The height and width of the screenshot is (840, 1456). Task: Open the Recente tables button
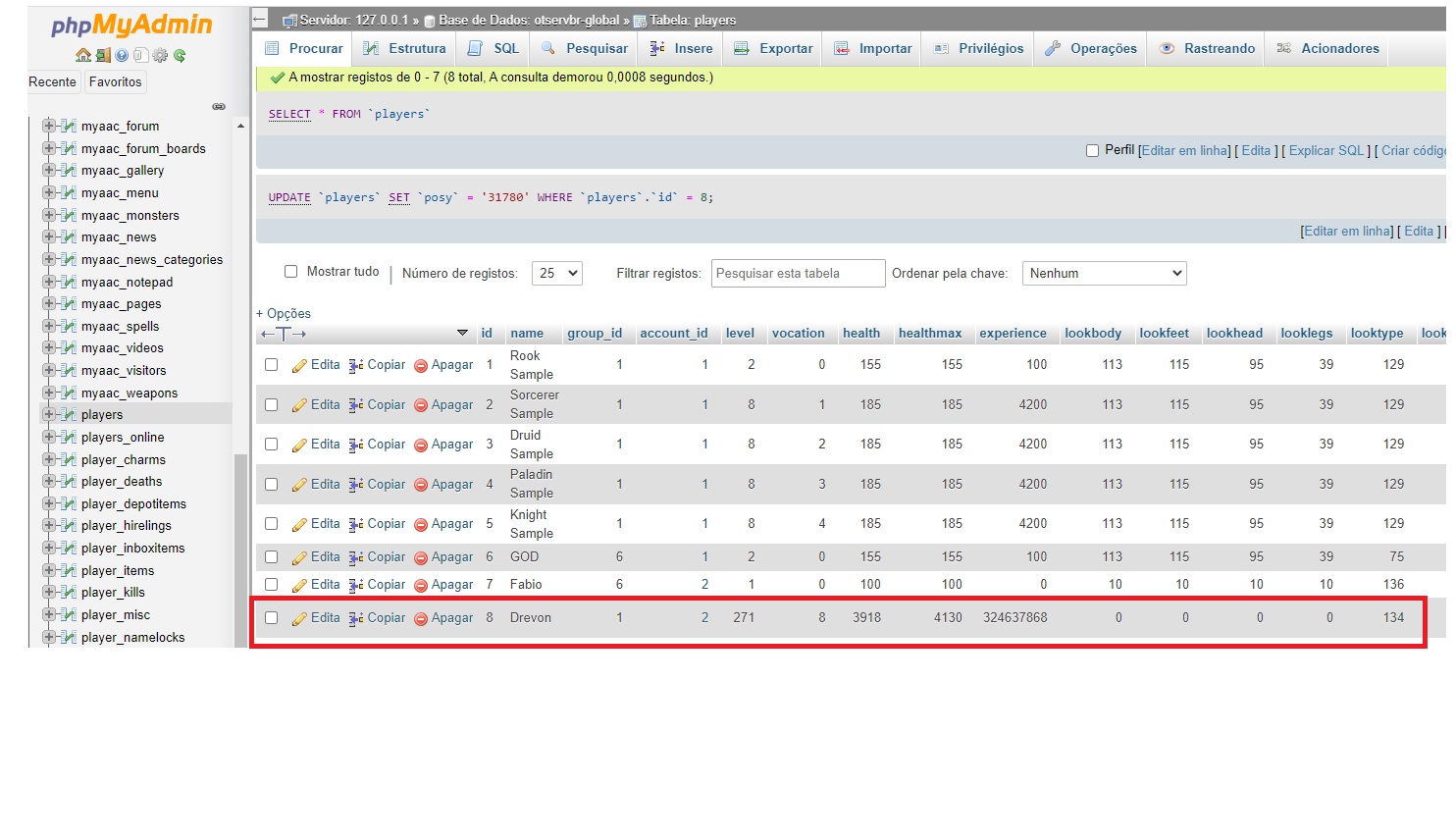pyautogui.click(x=53, y=82)
